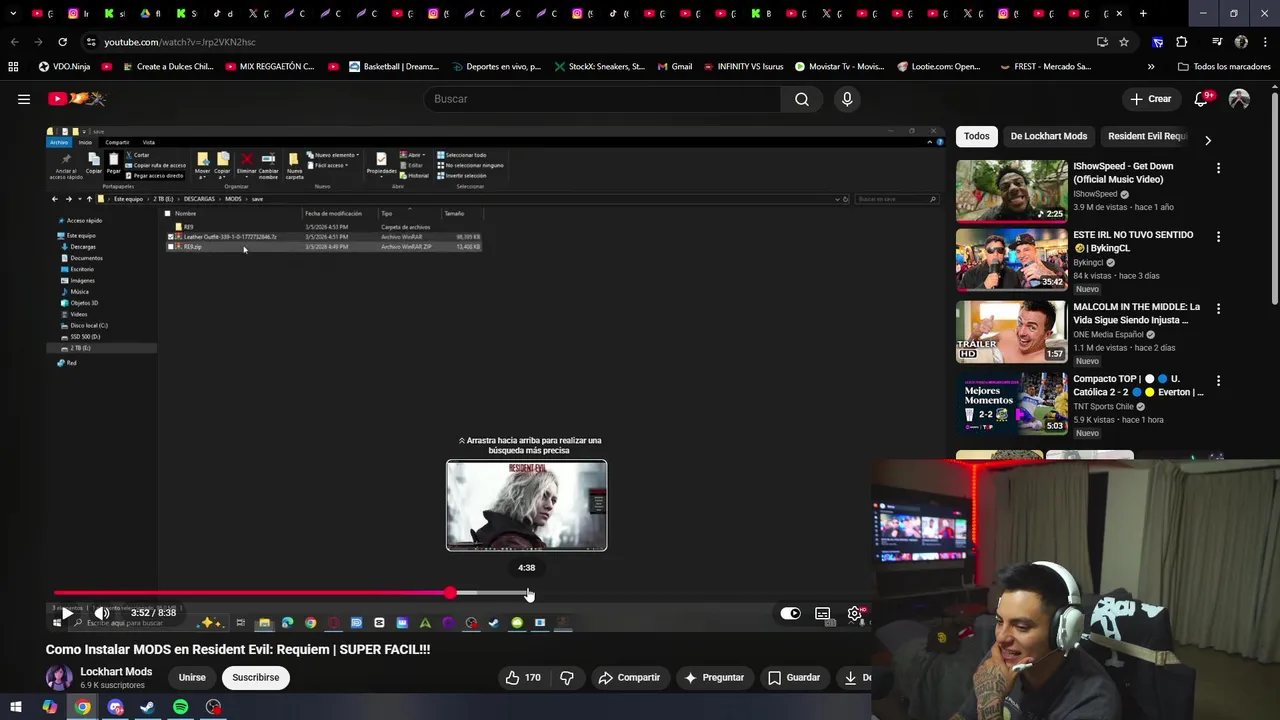1280x720 pixels.
Task: Open Copilot in the Windows taskbar
Action: click(49, 707)
